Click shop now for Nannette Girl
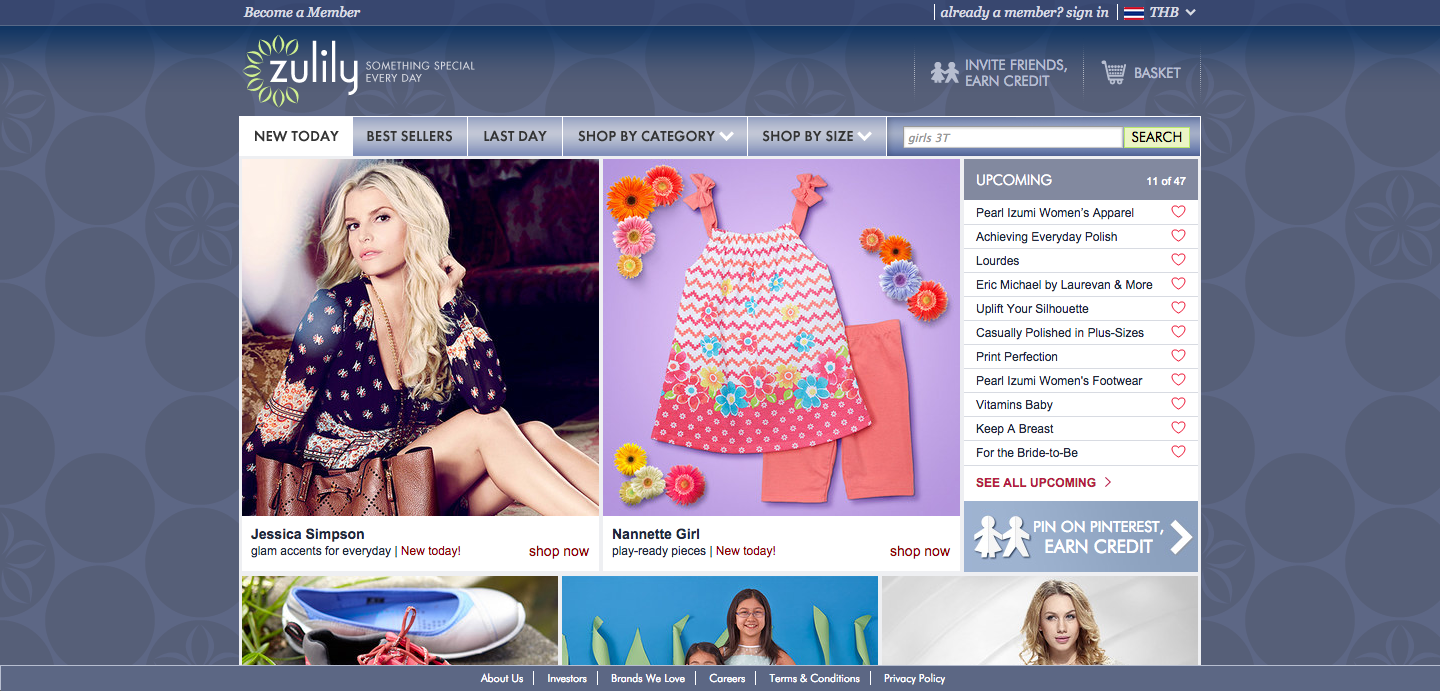Screen dimensions: 1440x691 (x=920, y=551)
